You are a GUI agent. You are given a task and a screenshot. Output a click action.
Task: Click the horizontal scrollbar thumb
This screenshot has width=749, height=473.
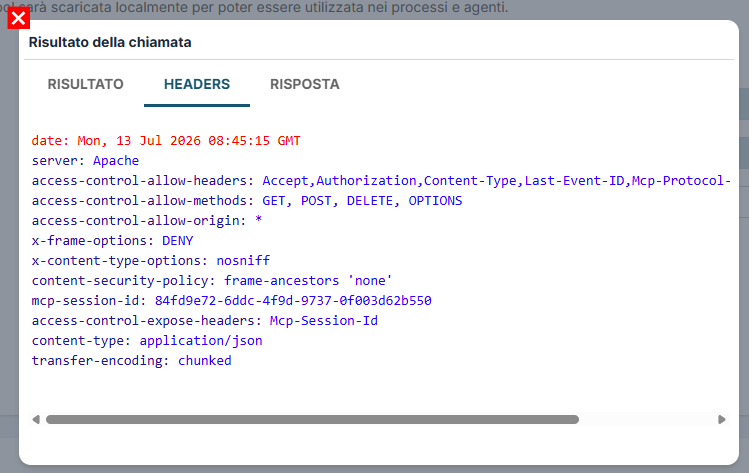312,419
